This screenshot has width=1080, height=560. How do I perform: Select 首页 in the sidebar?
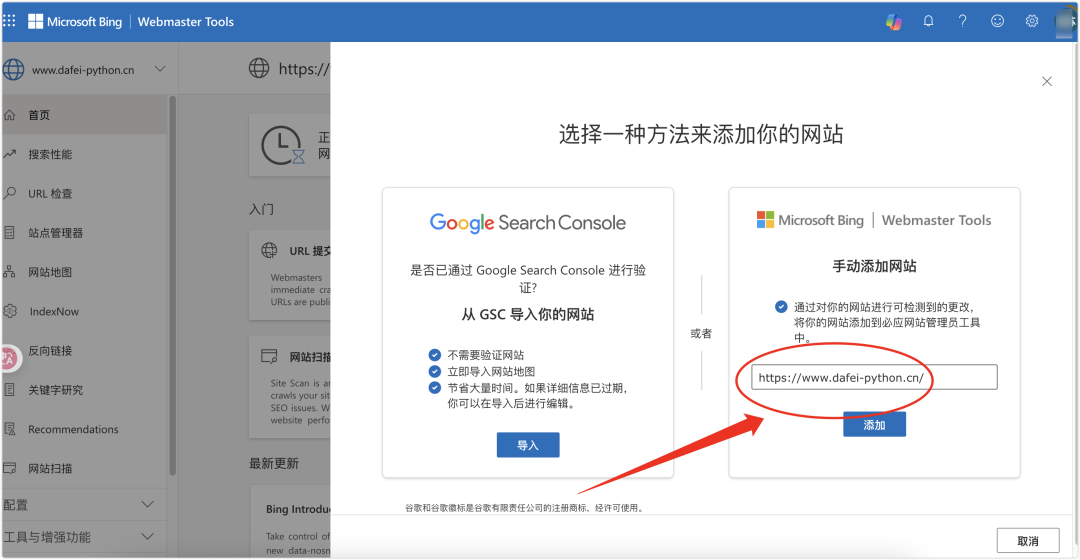click(84, 115)
